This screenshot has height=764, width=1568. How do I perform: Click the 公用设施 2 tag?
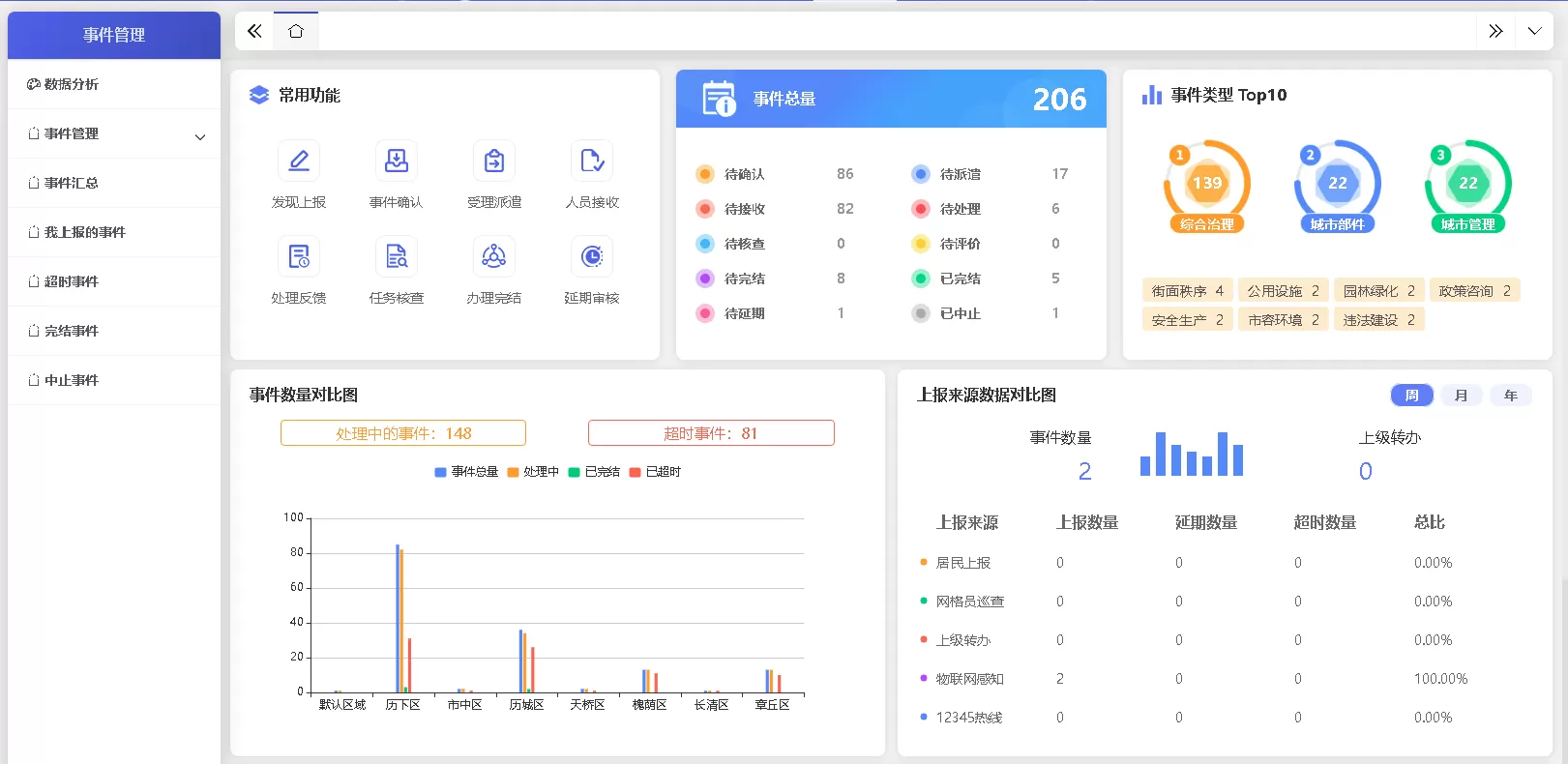1283,290
